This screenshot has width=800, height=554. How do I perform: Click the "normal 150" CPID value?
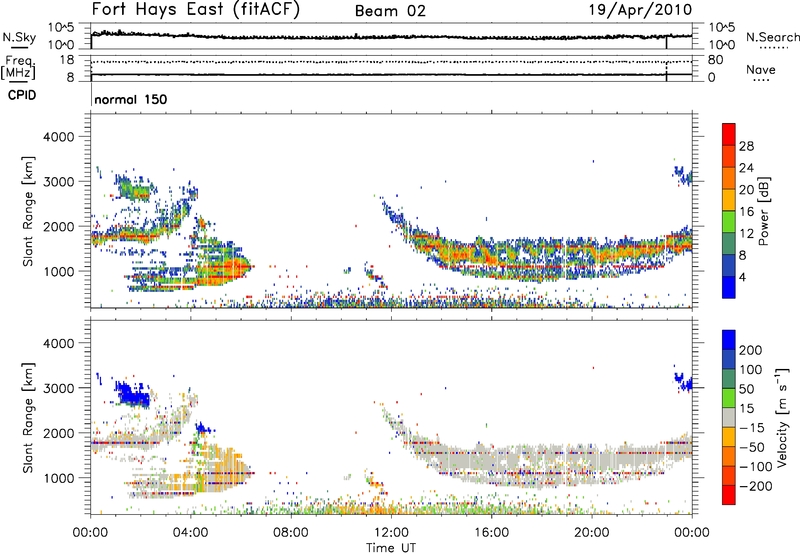pyautogui.click(x=131, y=99)
